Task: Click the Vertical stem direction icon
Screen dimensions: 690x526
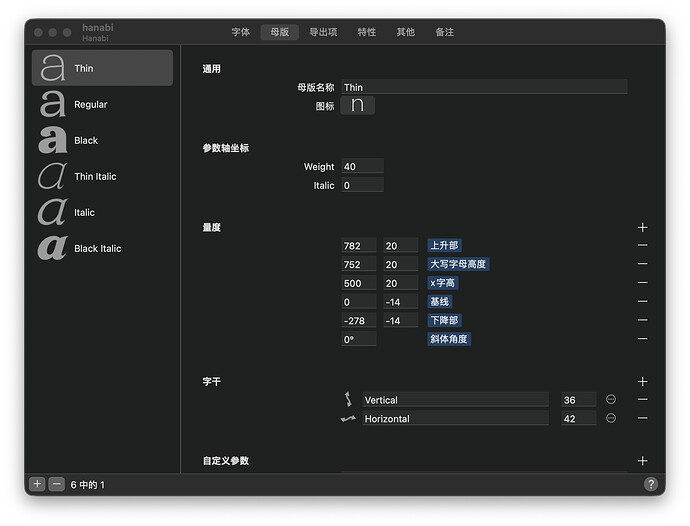Action: (x=348, y=400)
